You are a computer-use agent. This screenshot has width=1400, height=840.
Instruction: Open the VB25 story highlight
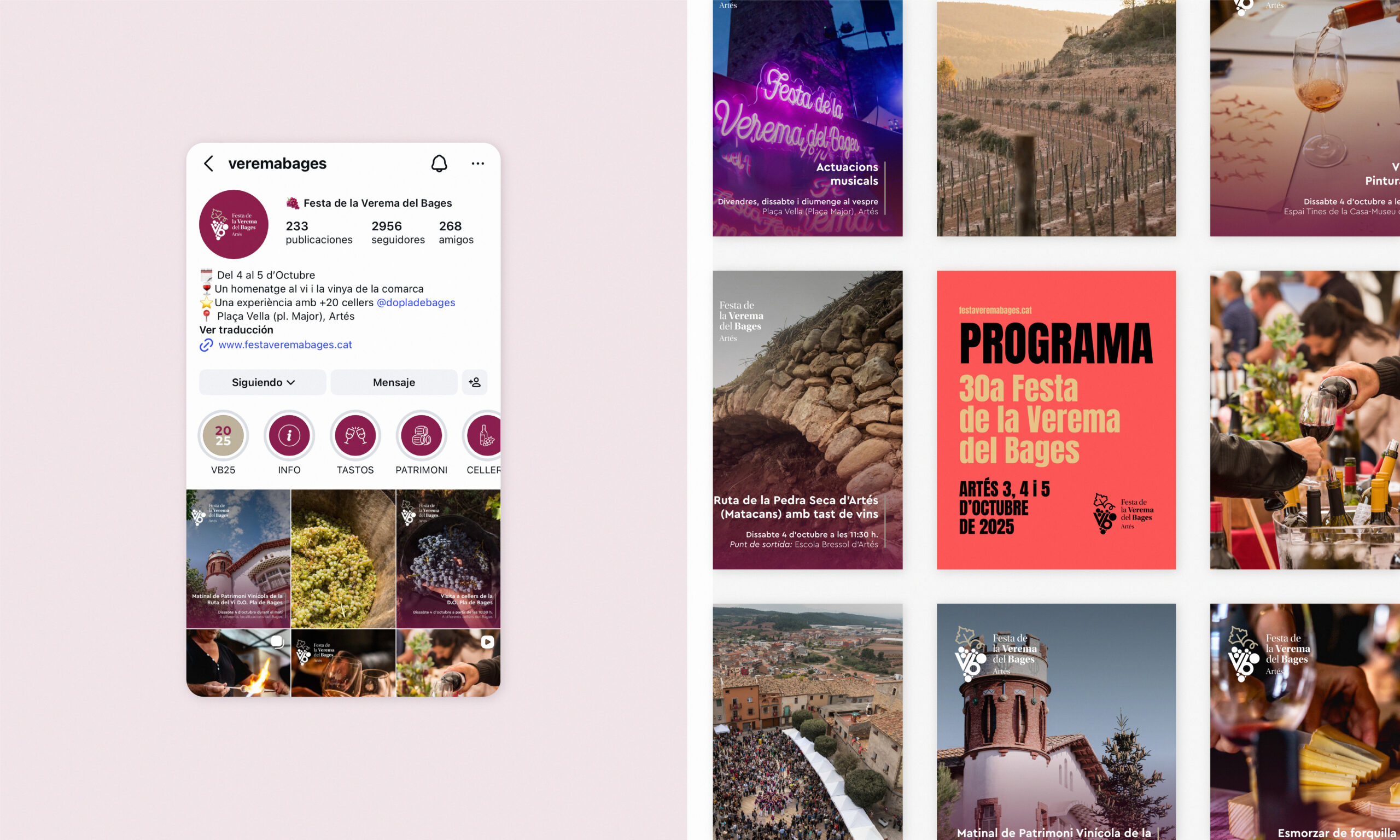[x=223, y=435]
